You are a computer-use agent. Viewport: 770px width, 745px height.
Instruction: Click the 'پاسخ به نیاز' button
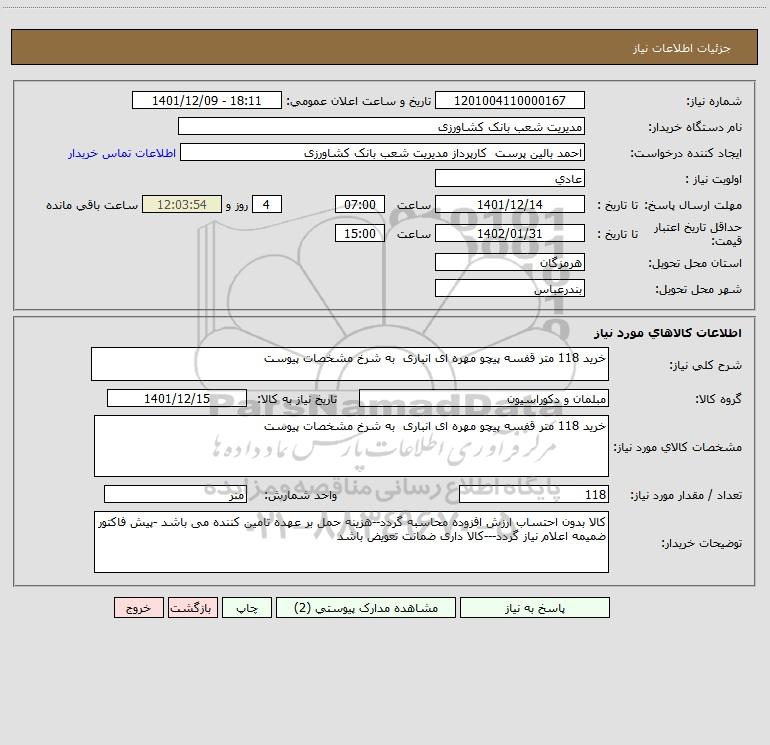tap(535, 608)
